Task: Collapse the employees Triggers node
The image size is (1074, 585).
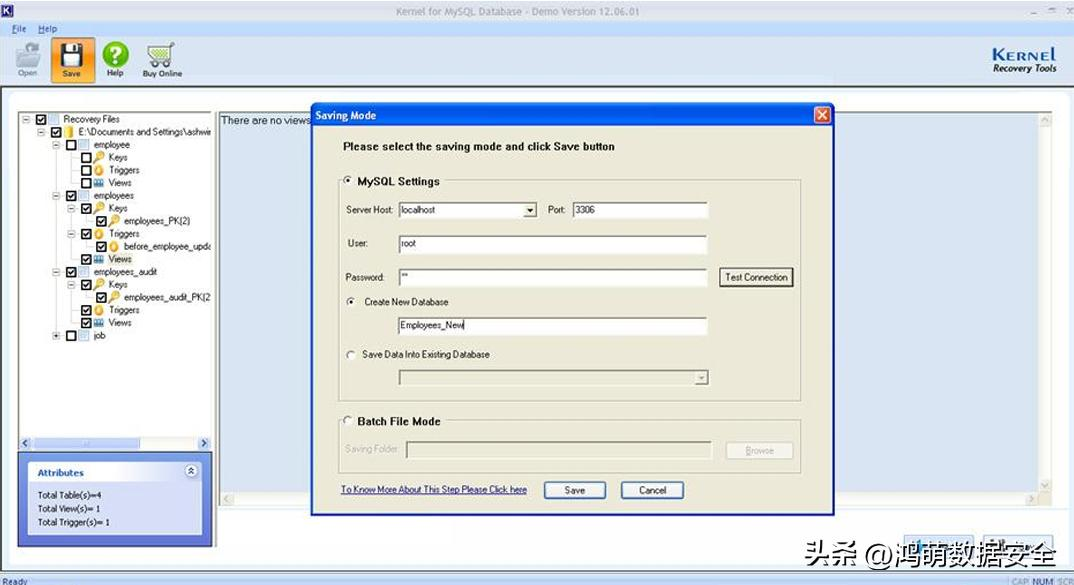Action: pyautogui.click(x=71, y=234)
